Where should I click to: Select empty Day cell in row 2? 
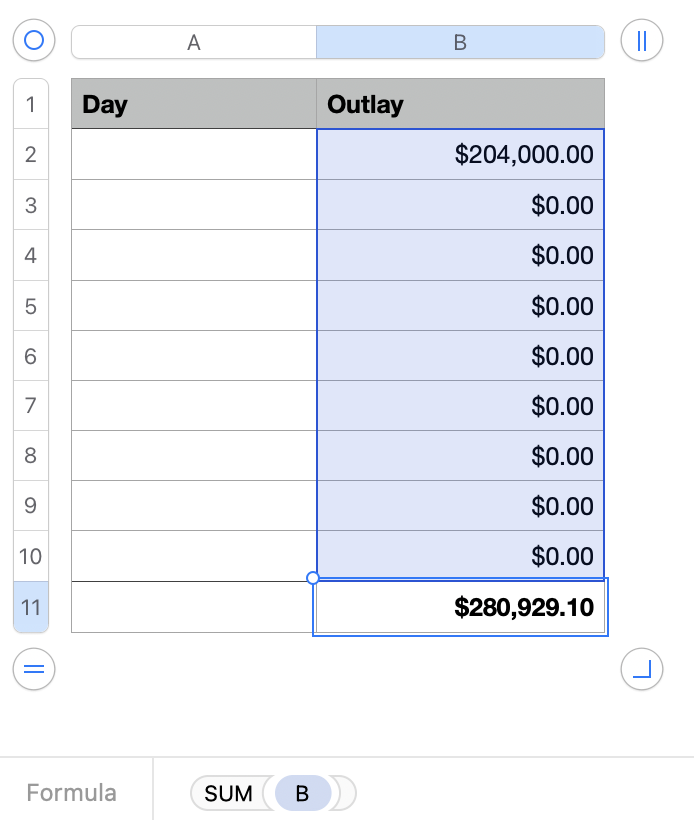click(x=194, y=155)
